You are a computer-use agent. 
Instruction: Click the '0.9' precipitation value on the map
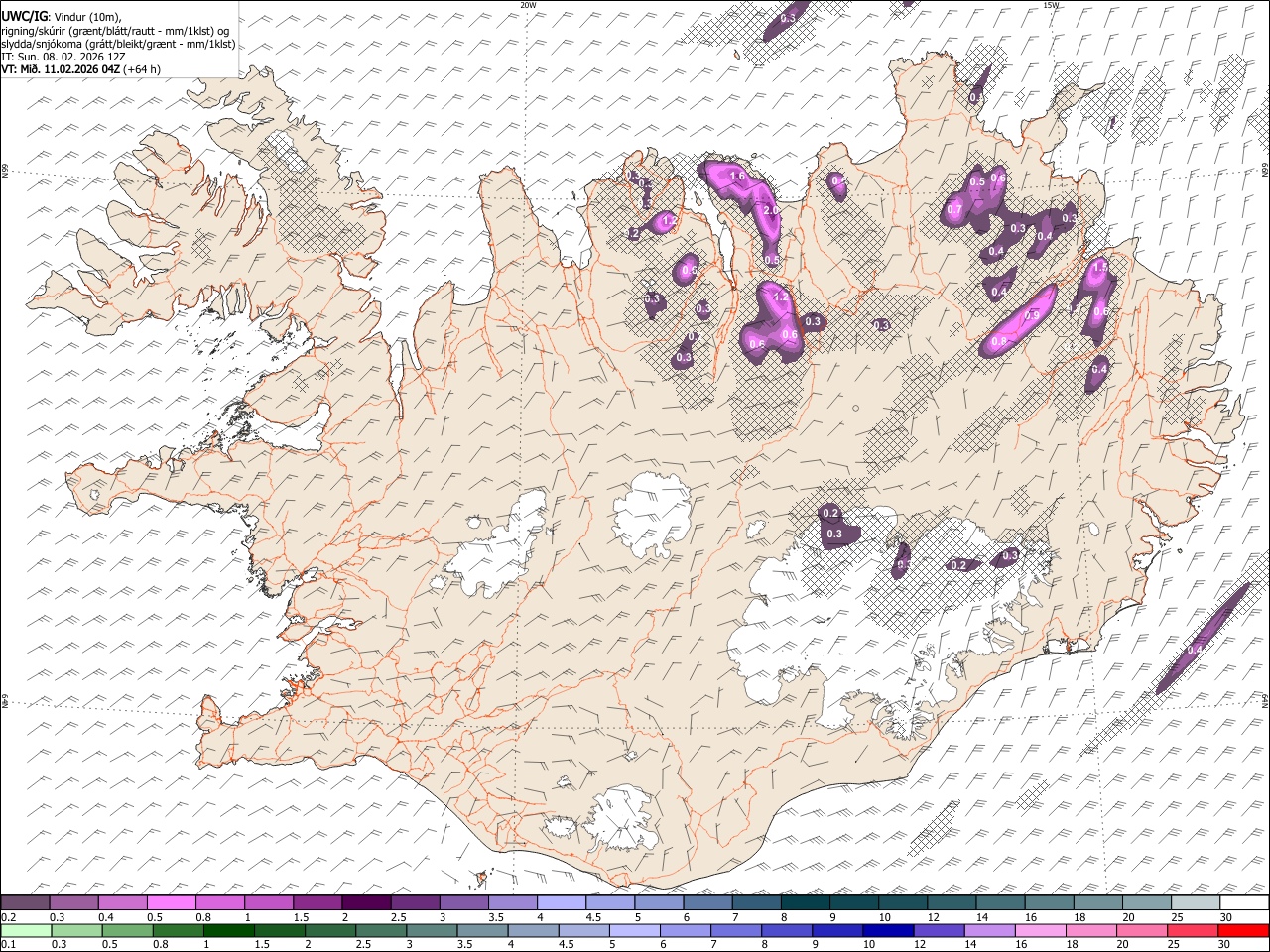1032,315
